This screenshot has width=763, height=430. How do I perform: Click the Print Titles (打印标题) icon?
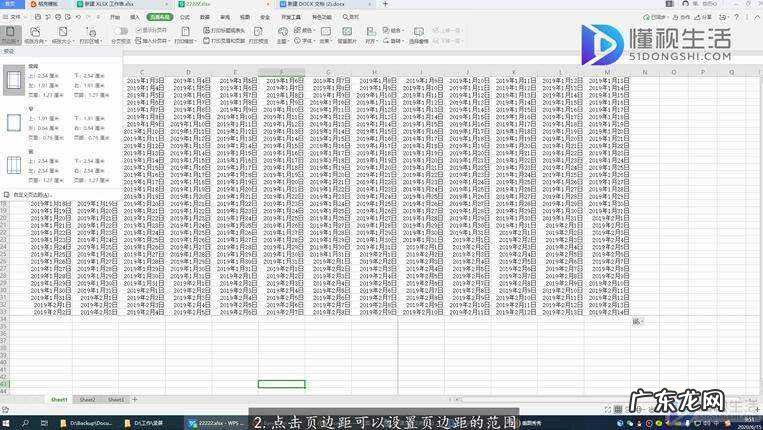[228, 32]
